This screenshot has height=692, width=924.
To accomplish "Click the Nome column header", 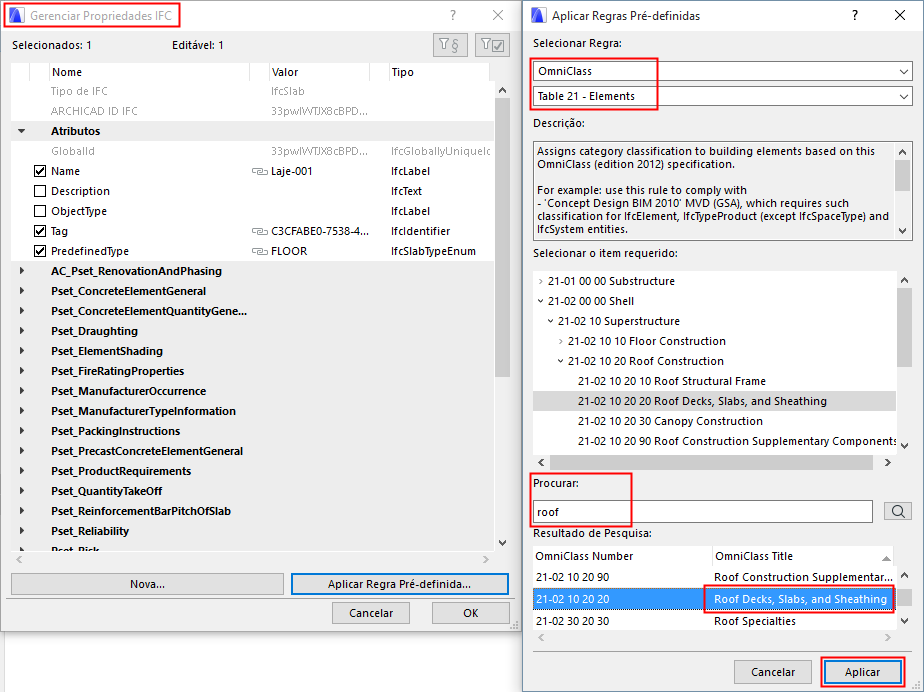I will click(x=150, y=73).
